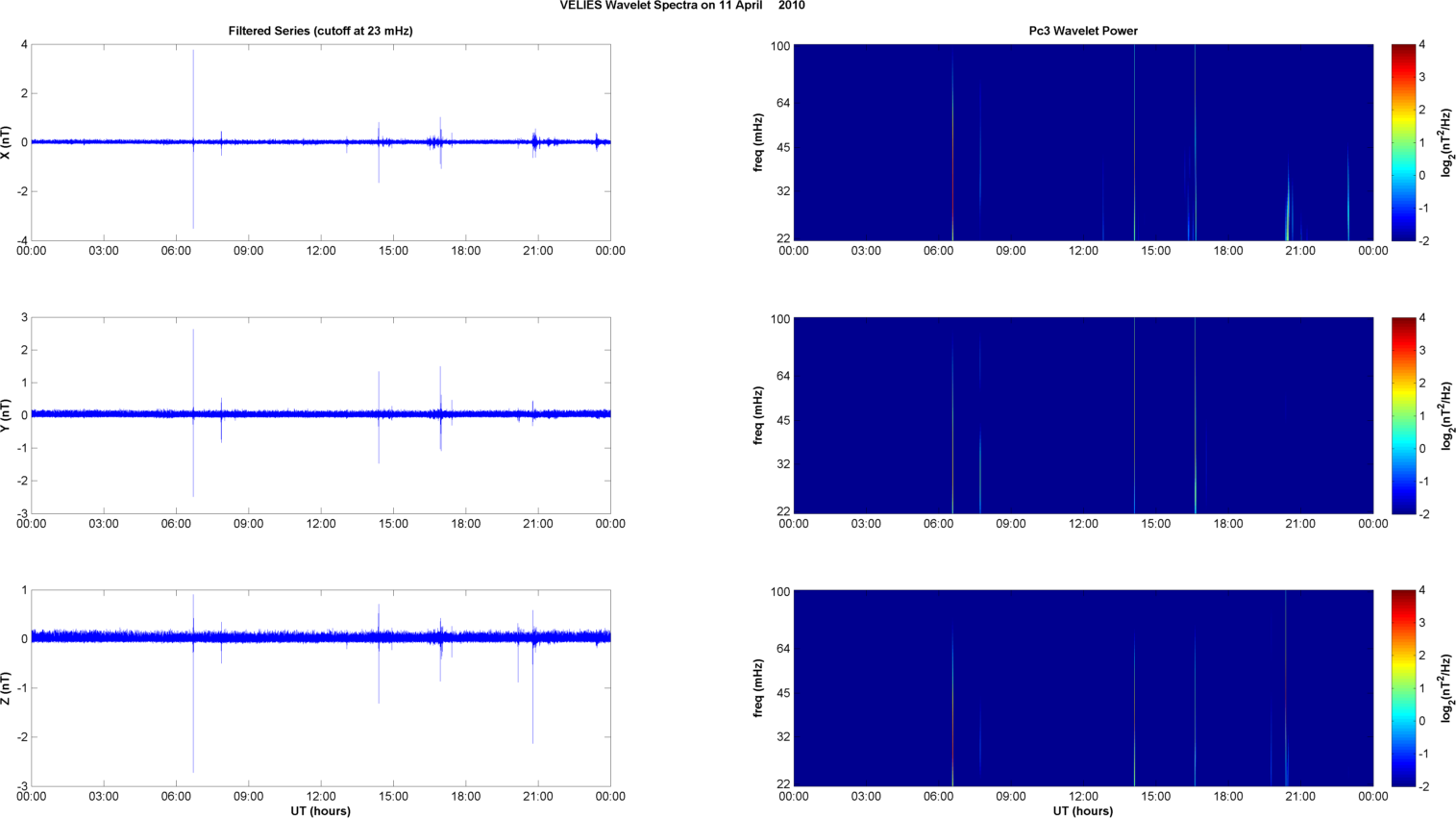Click the color bar beside the bottom spectrogram
1456x818 pixels.
click(1403, 688)
